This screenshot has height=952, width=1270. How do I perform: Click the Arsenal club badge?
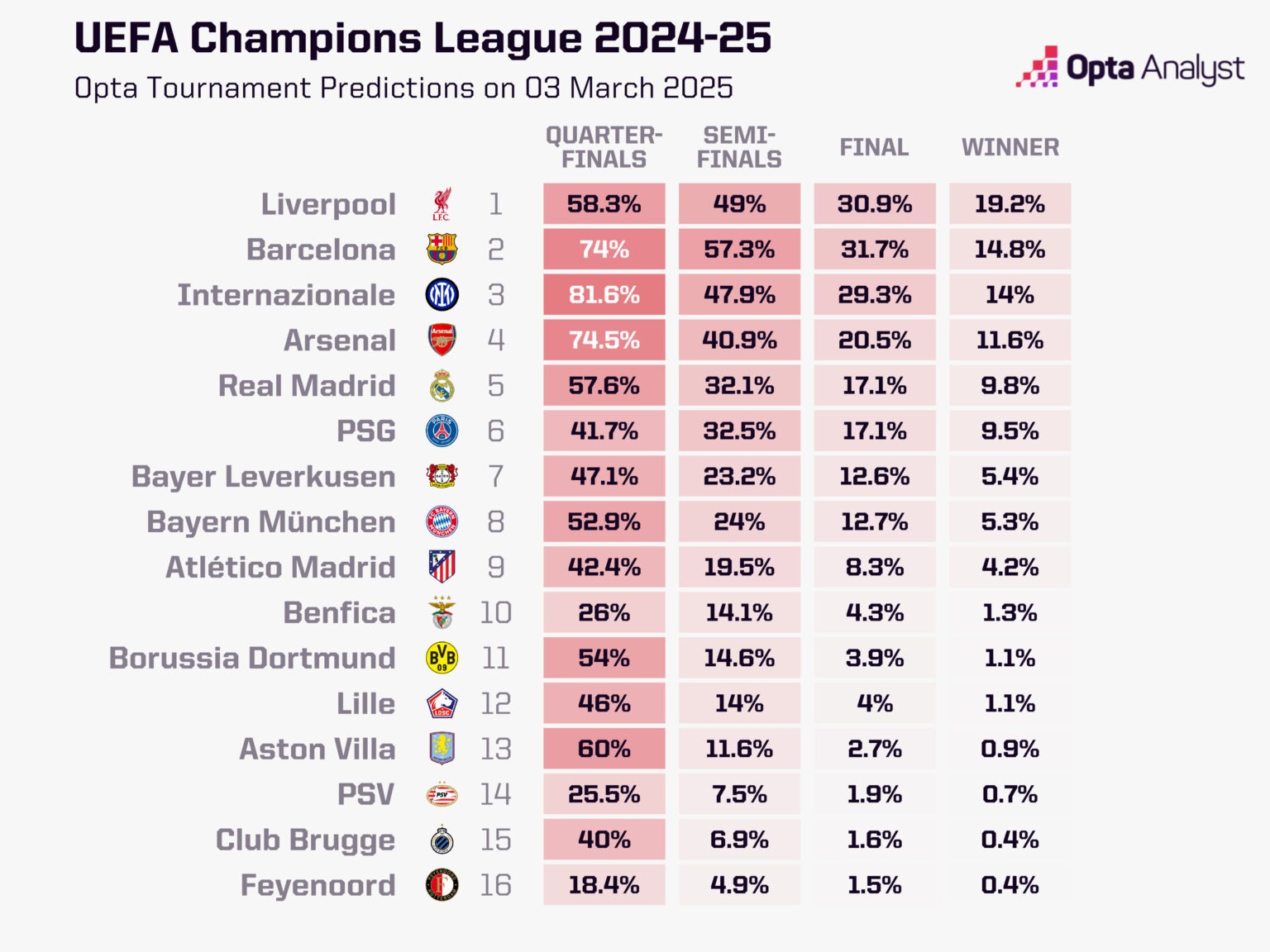pyautogui.click(x=442, y=340)
